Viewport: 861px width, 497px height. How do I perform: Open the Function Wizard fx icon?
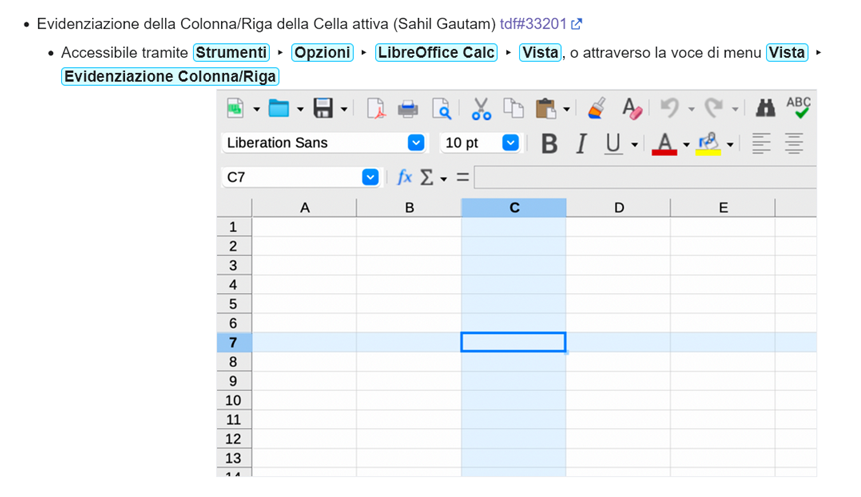pos(404,177)
